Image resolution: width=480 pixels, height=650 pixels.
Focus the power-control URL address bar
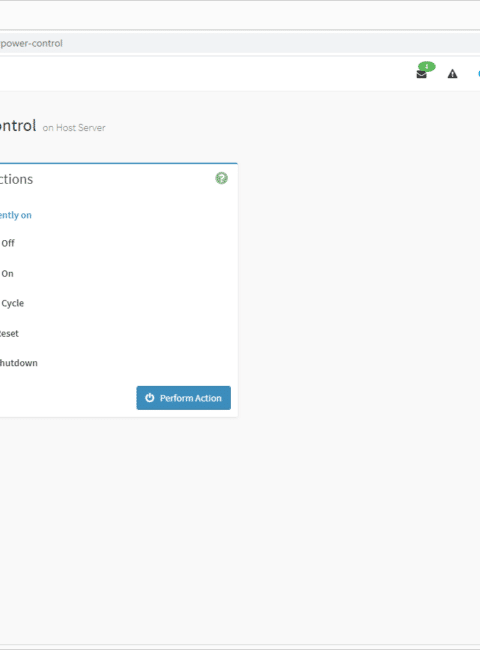tap(240, 43)
